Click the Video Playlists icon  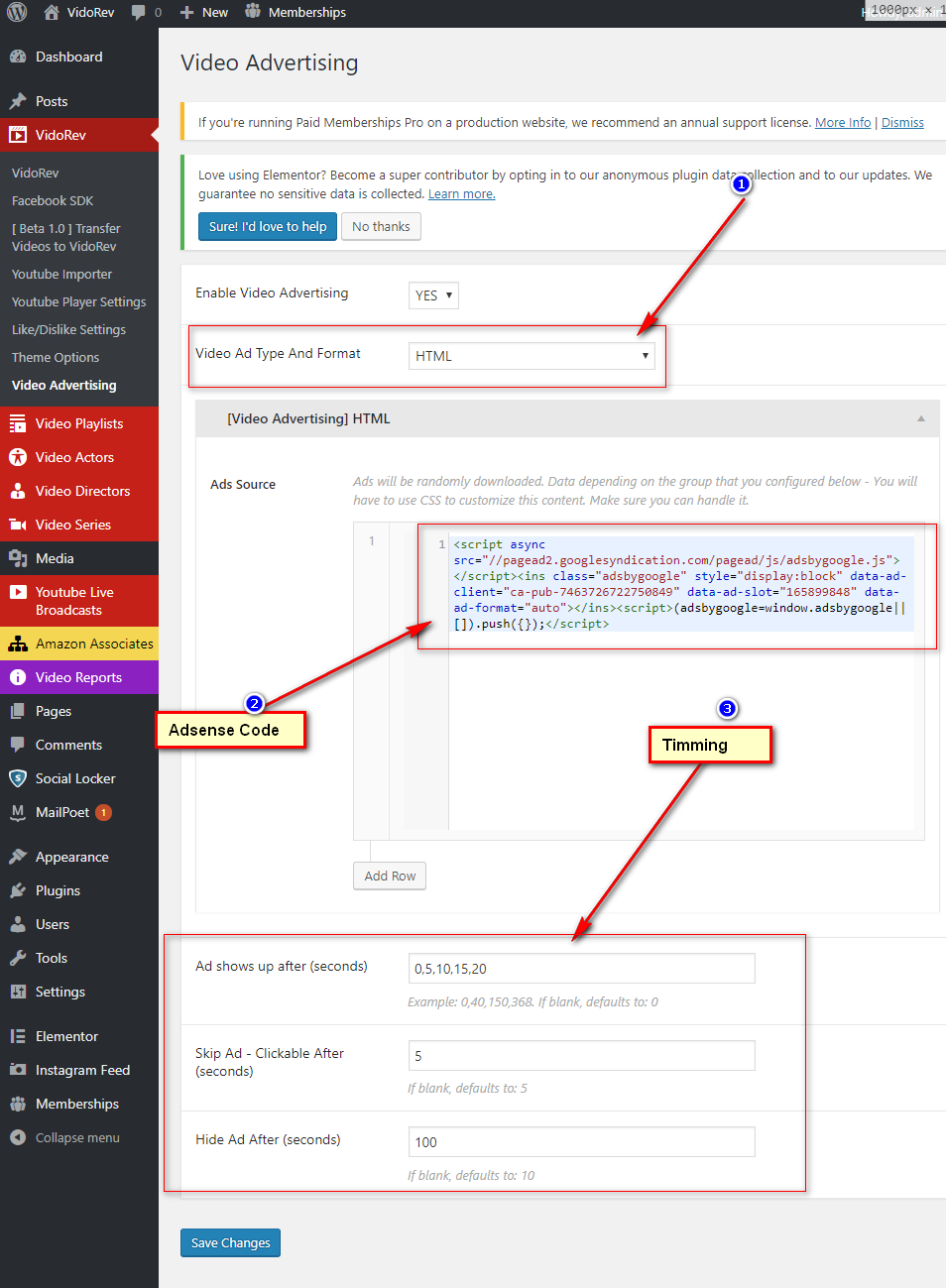18,423
